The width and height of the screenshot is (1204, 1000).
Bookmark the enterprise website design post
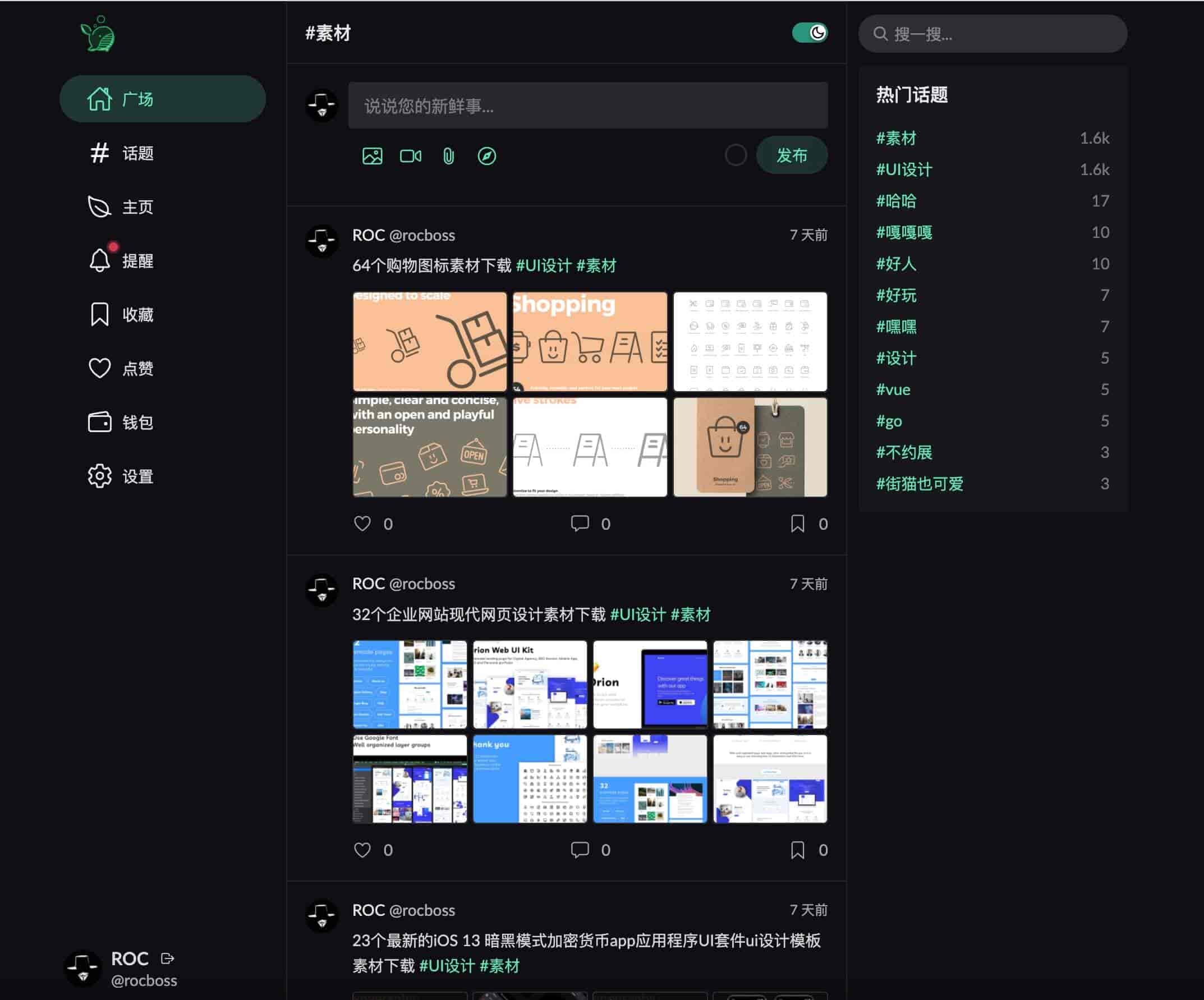point(797,850)
